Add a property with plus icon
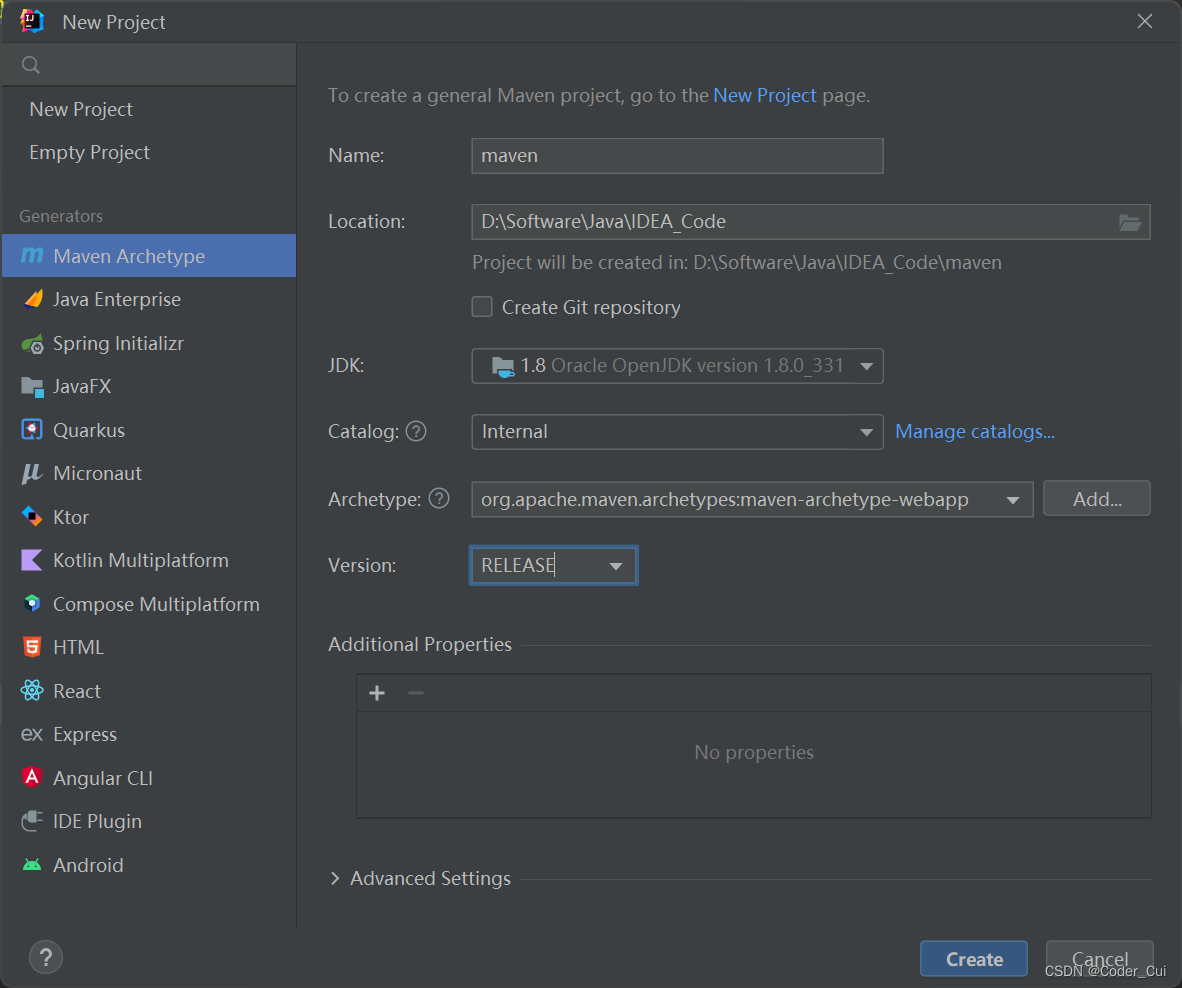This screenshot has width=1182, height=988. click(377, 693)
